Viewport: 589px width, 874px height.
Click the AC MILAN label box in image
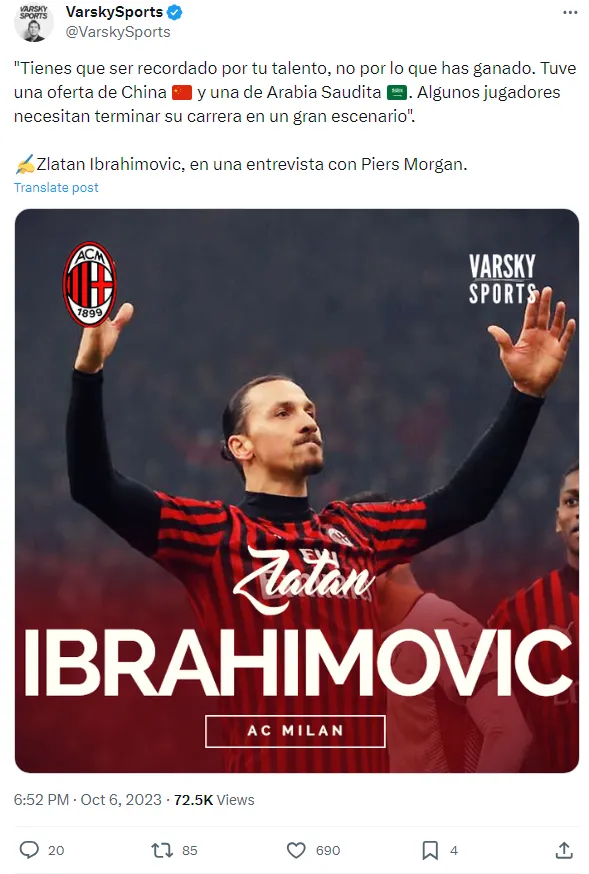click(x=295, y=731)
